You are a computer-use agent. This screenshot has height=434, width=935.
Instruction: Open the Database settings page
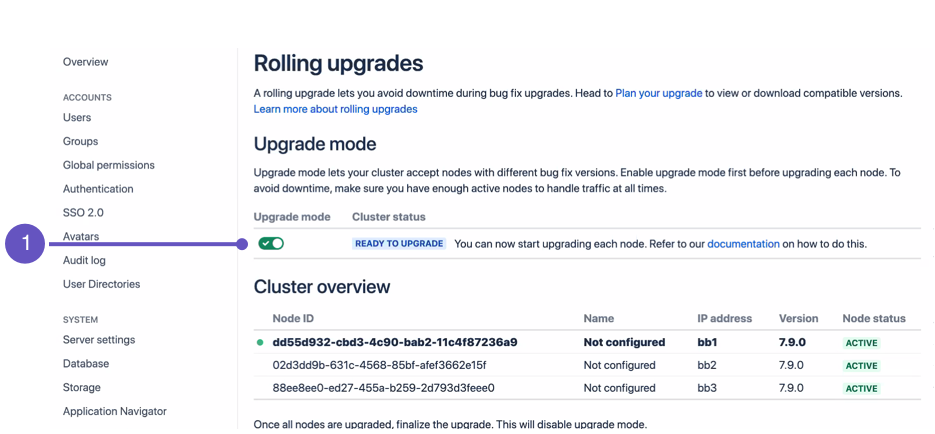[86, 364]
